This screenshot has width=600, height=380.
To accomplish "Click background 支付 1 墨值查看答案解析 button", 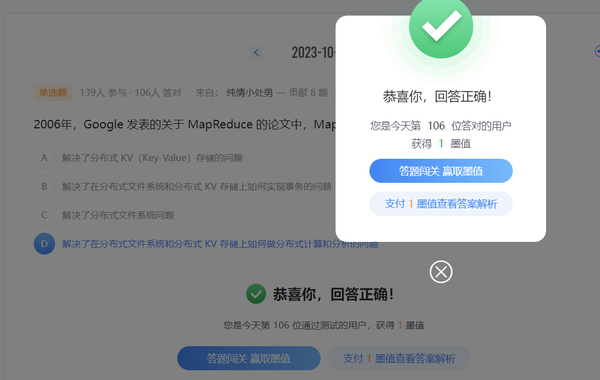I will pos(399,358).
